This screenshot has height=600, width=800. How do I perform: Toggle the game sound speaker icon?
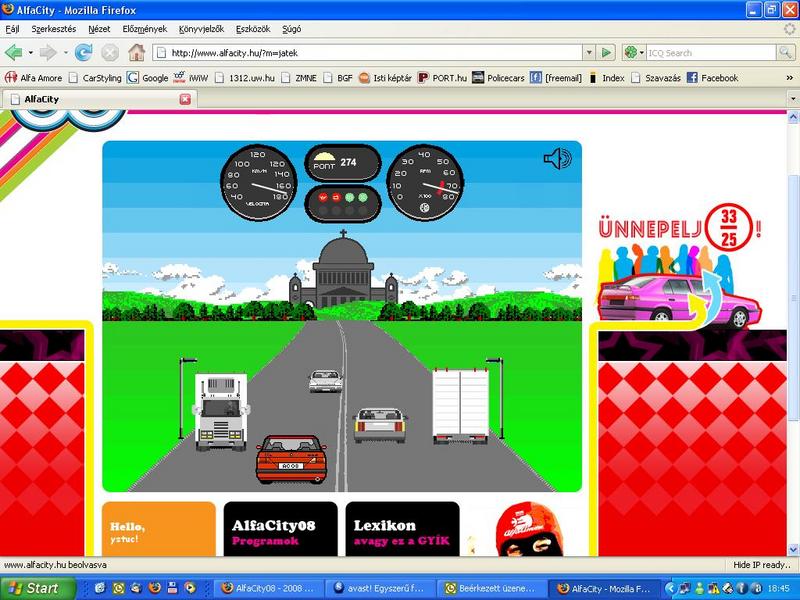558,159
